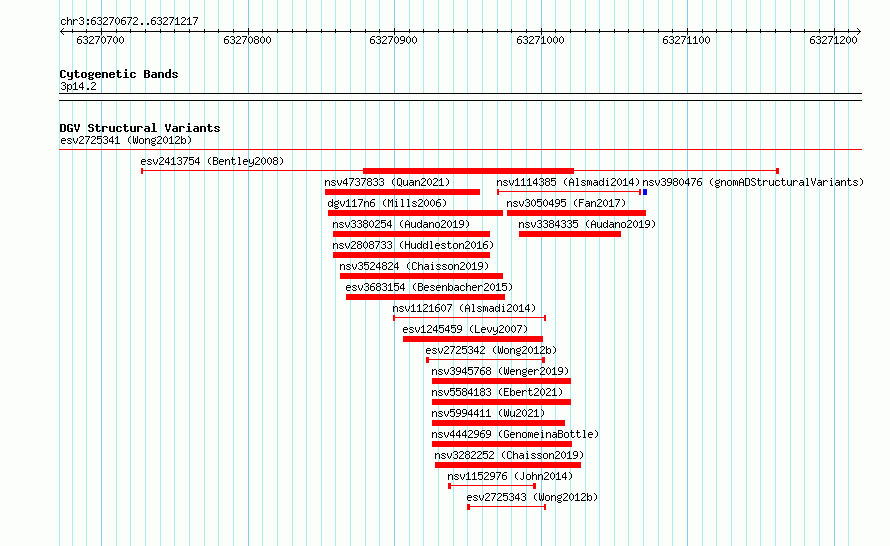The width and height of the screenshot is (890, 546).
Task: Open the DGV Structural Variants track title
Action: 140,128
